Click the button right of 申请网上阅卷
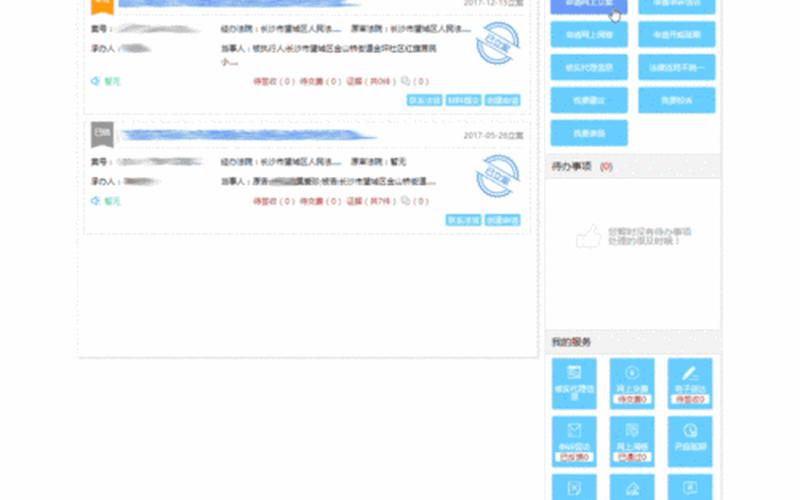 [677, 35]
